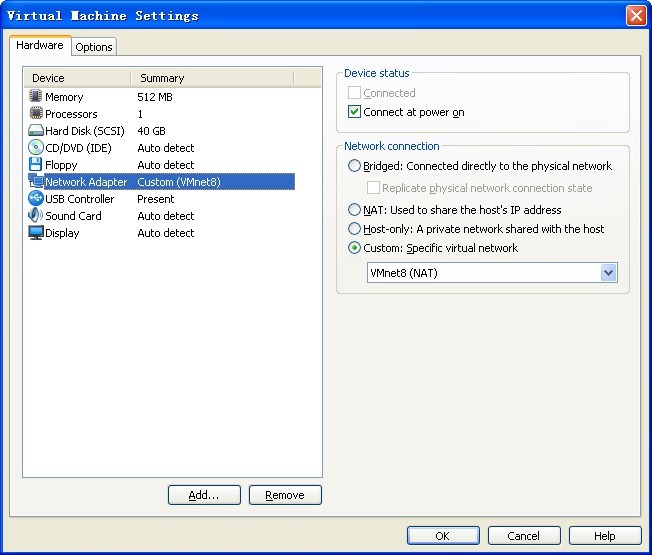Switch to the Options tab
The image size is (652, 555).
pyautogui.click(x=94, y=47)
